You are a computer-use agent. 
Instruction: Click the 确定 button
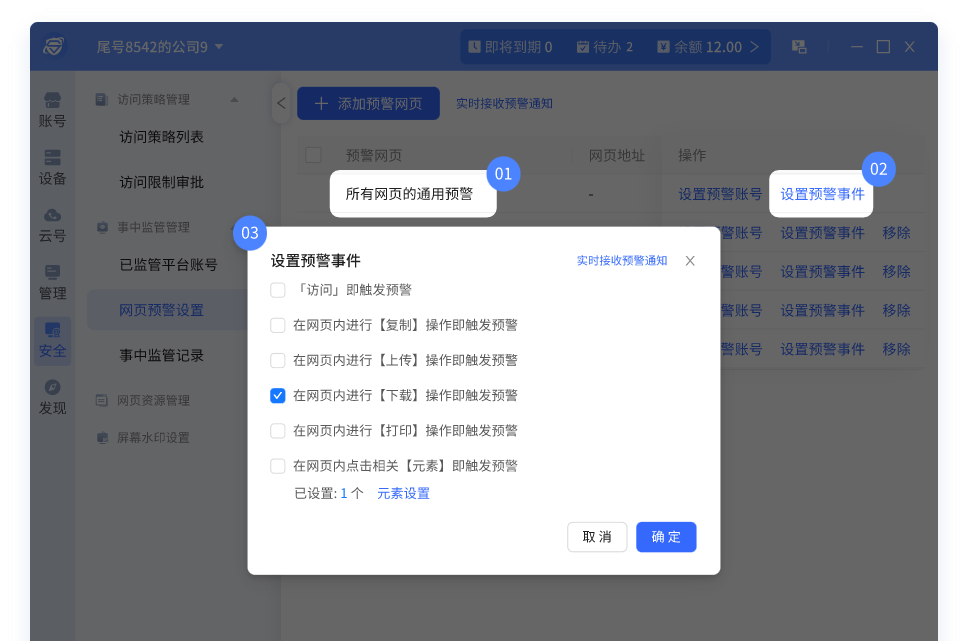coord(666,537)
